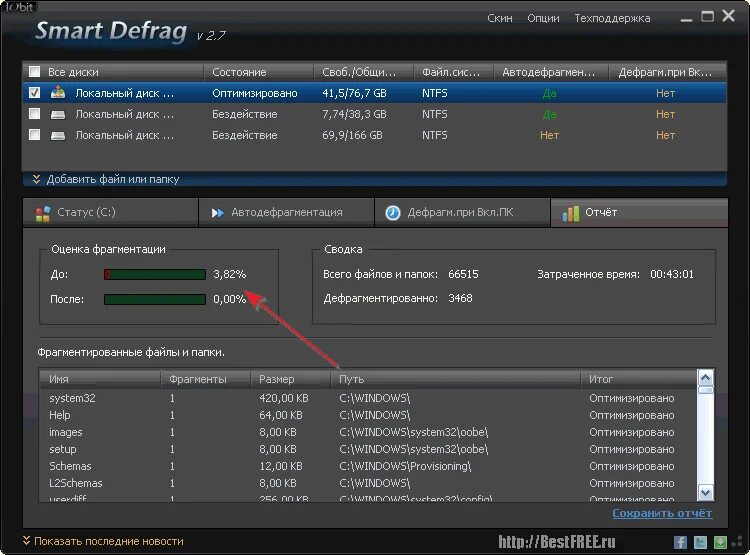750x555 pixels.
Task: Open the 'Дефрагм.при Вкл.ПК' tab
Action: [x=462, y=212]
